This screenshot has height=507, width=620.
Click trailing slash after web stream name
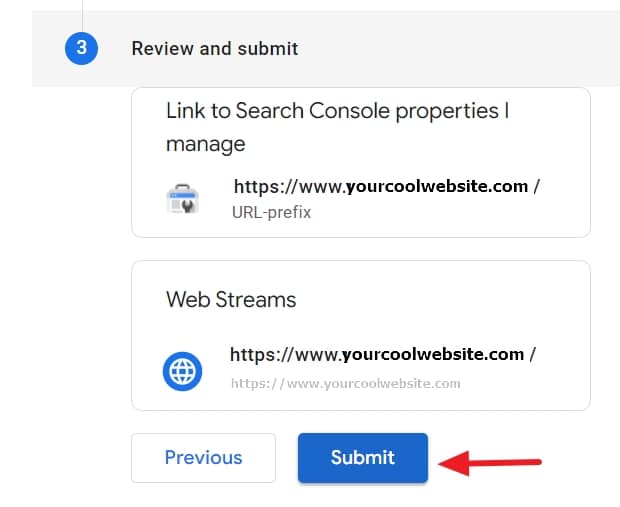click(x=532, y=354)
